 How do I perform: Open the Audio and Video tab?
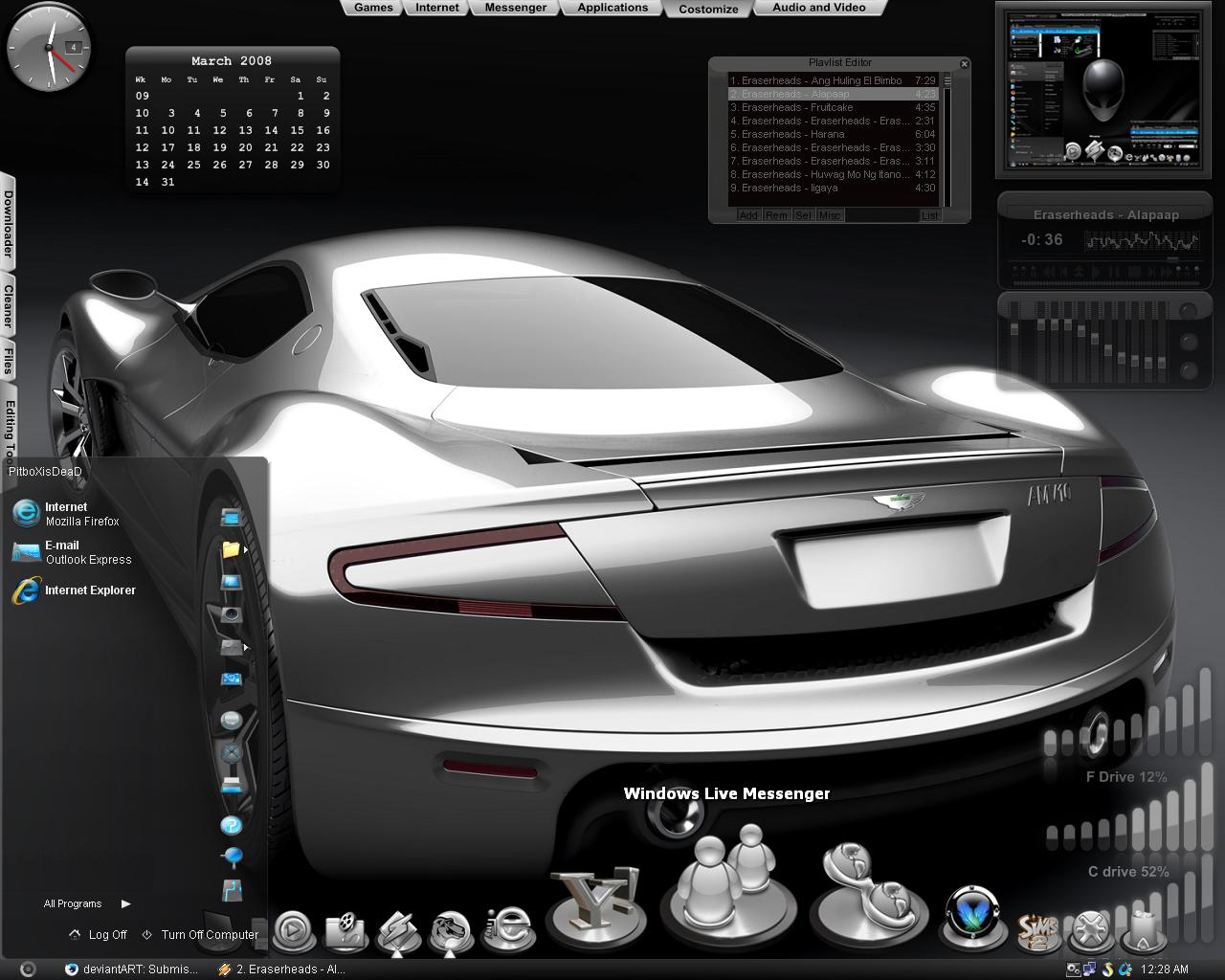tap(818, 8)
